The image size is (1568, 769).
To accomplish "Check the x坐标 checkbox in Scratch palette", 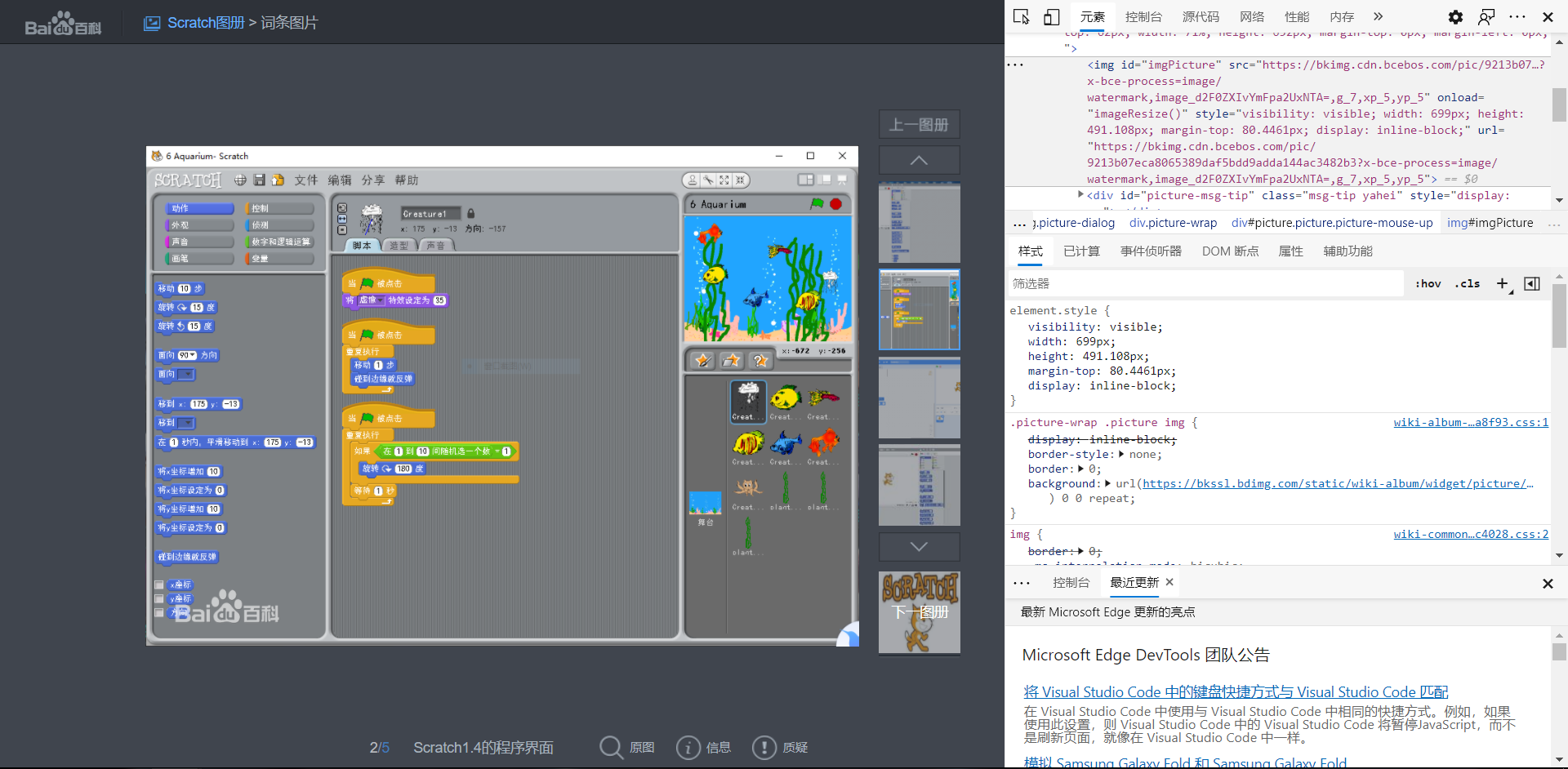I will point(159,585).
